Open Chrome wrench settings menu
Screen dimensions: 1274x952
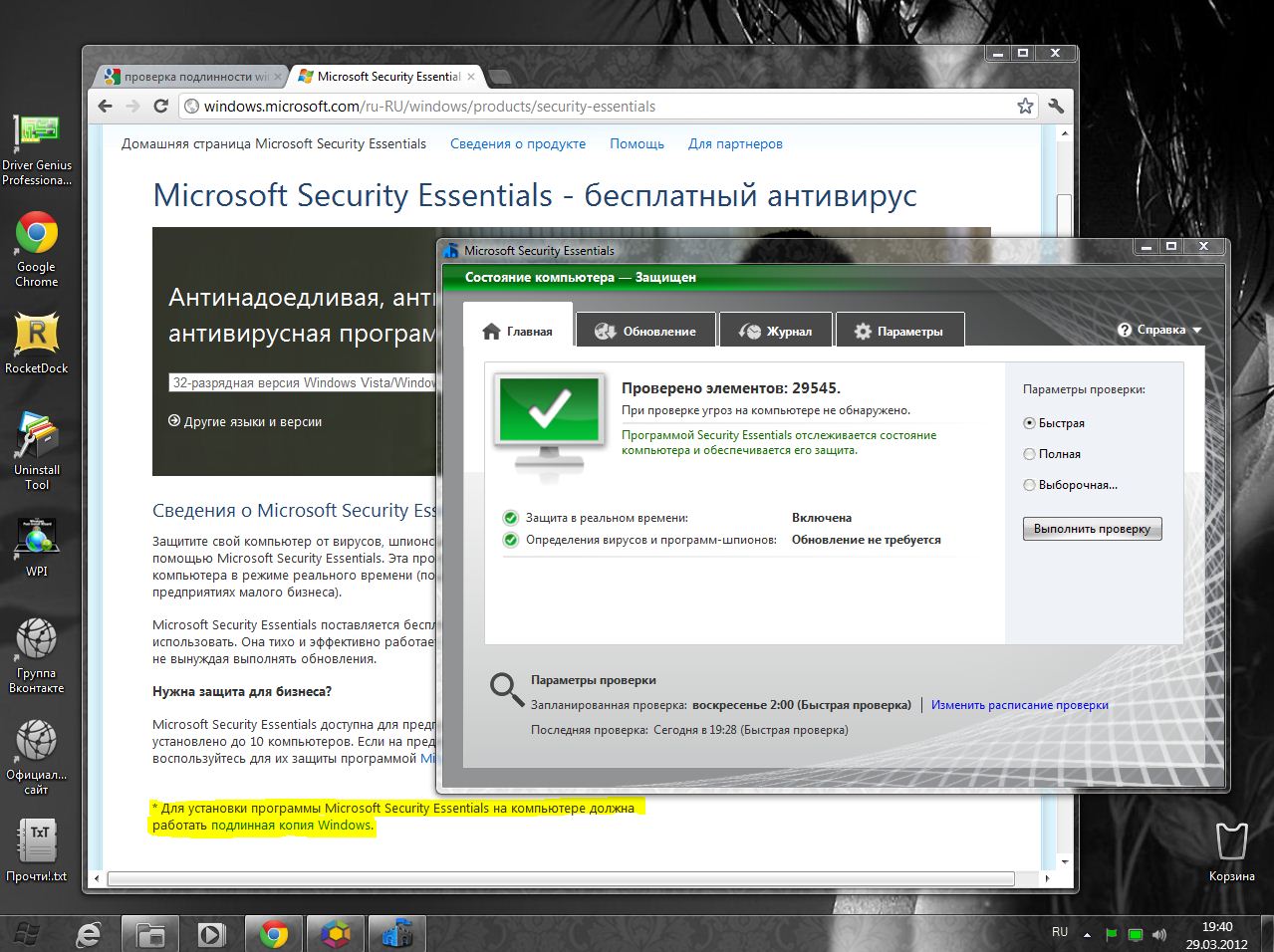coord(1056,106)
